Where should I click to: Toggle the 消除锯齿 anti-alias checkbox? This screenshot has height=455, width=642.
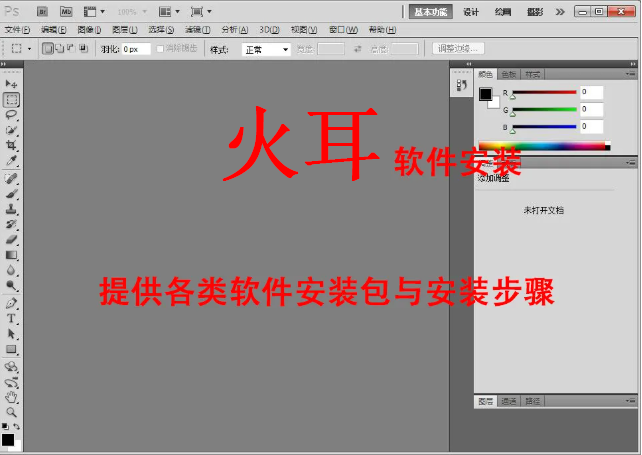tap(160, 48)
